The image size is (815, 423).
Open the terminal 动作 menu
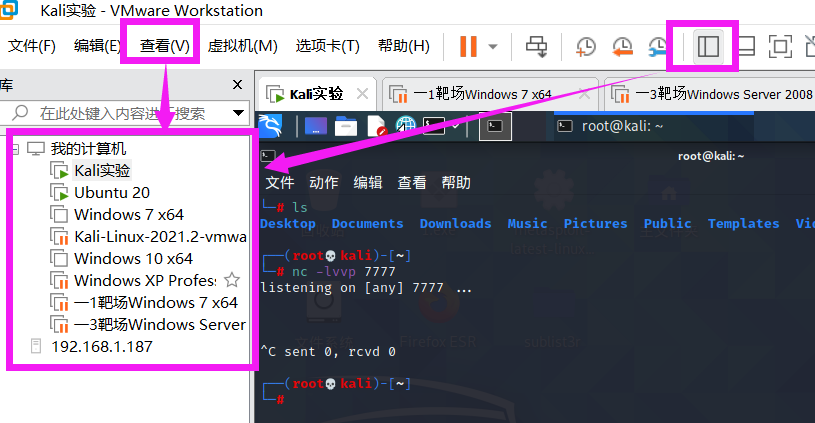(x=324, y=182)
